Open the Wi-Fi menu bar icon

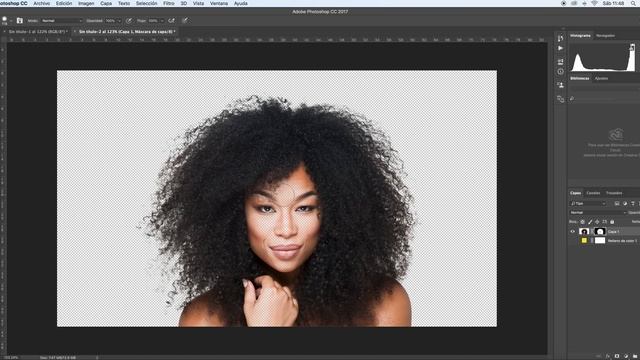coord(594,3)
